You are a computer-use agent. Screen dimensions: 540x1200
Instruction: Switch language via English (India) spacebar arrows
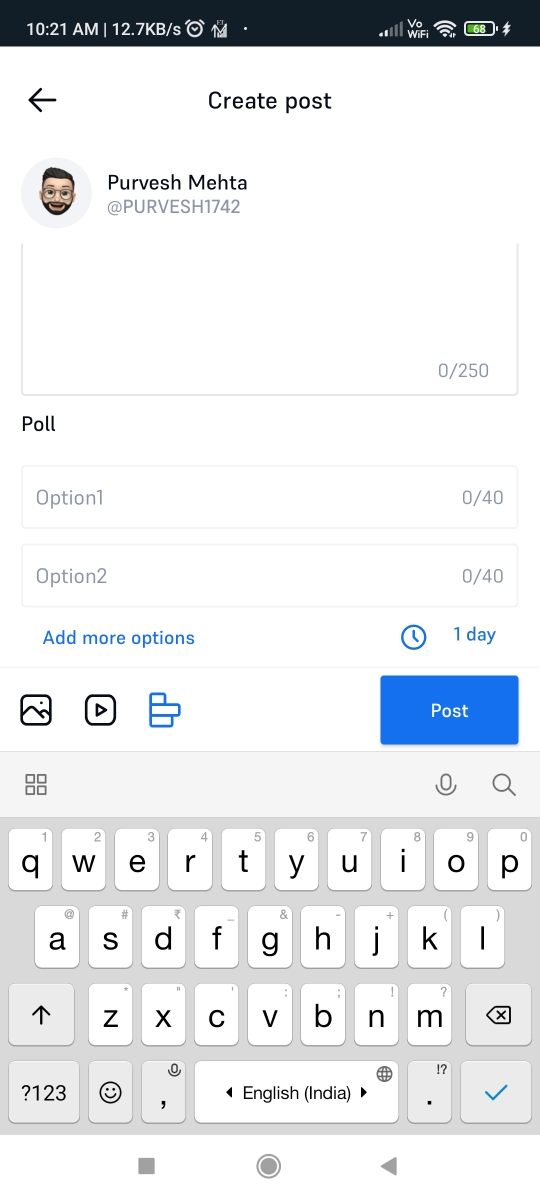(296, 1092)
